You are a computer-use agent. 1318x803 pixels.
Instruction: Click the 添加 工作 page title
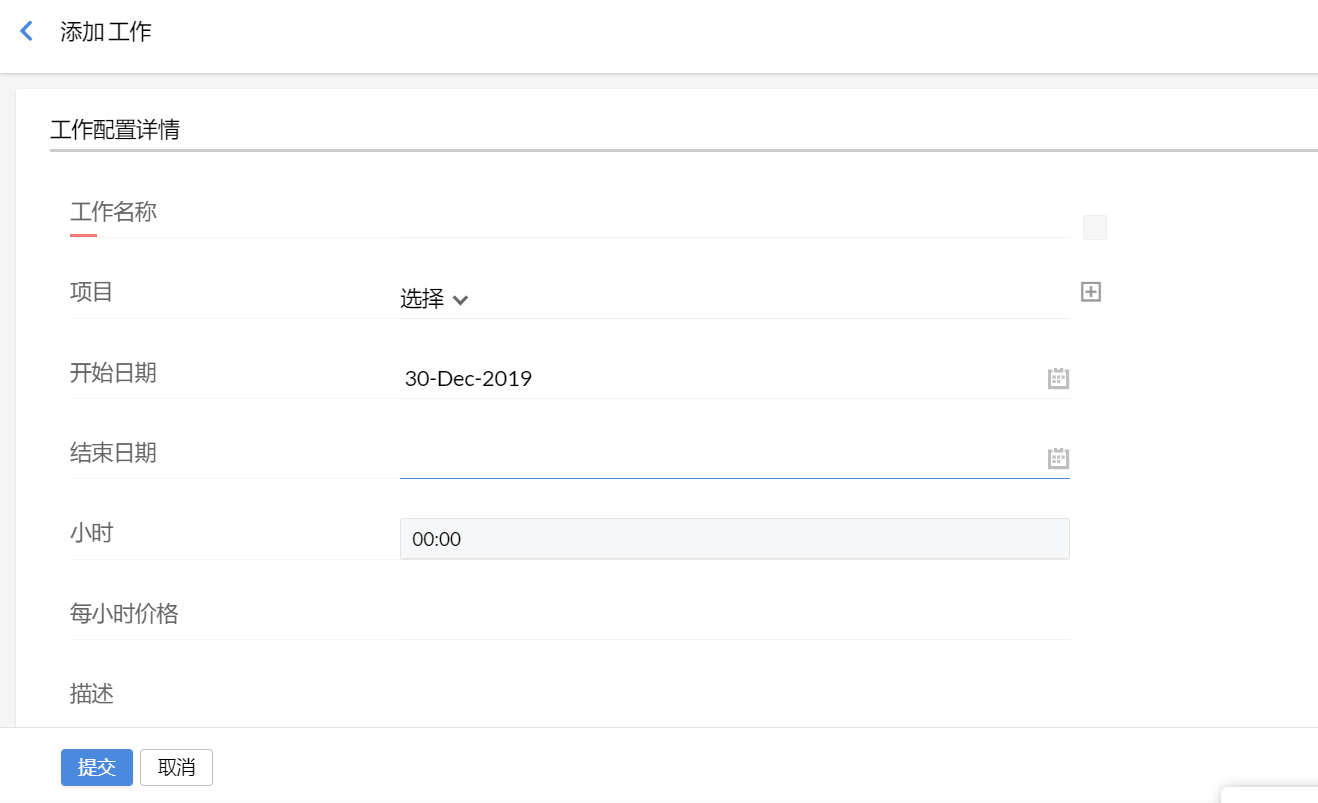coord(106,32)
